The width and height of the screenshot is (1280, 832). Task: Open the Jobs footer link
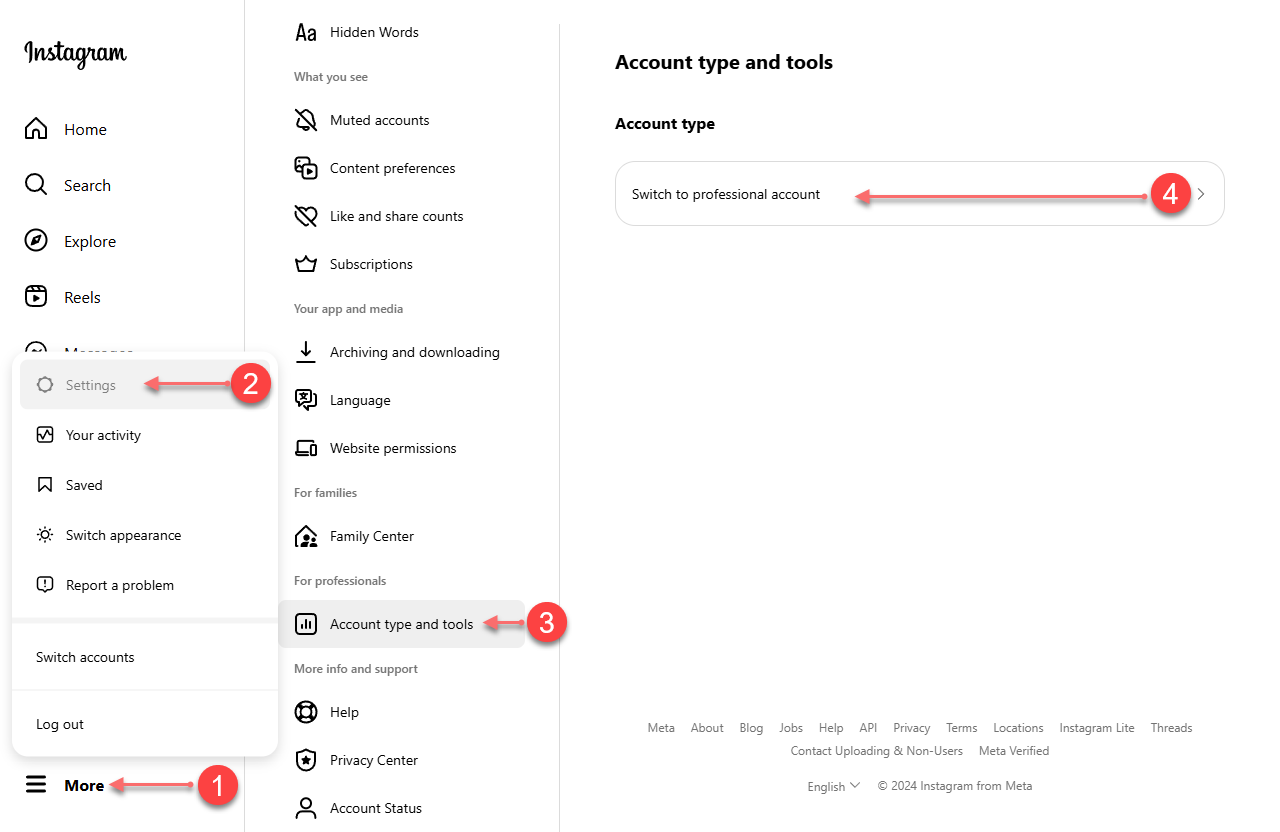791,728
